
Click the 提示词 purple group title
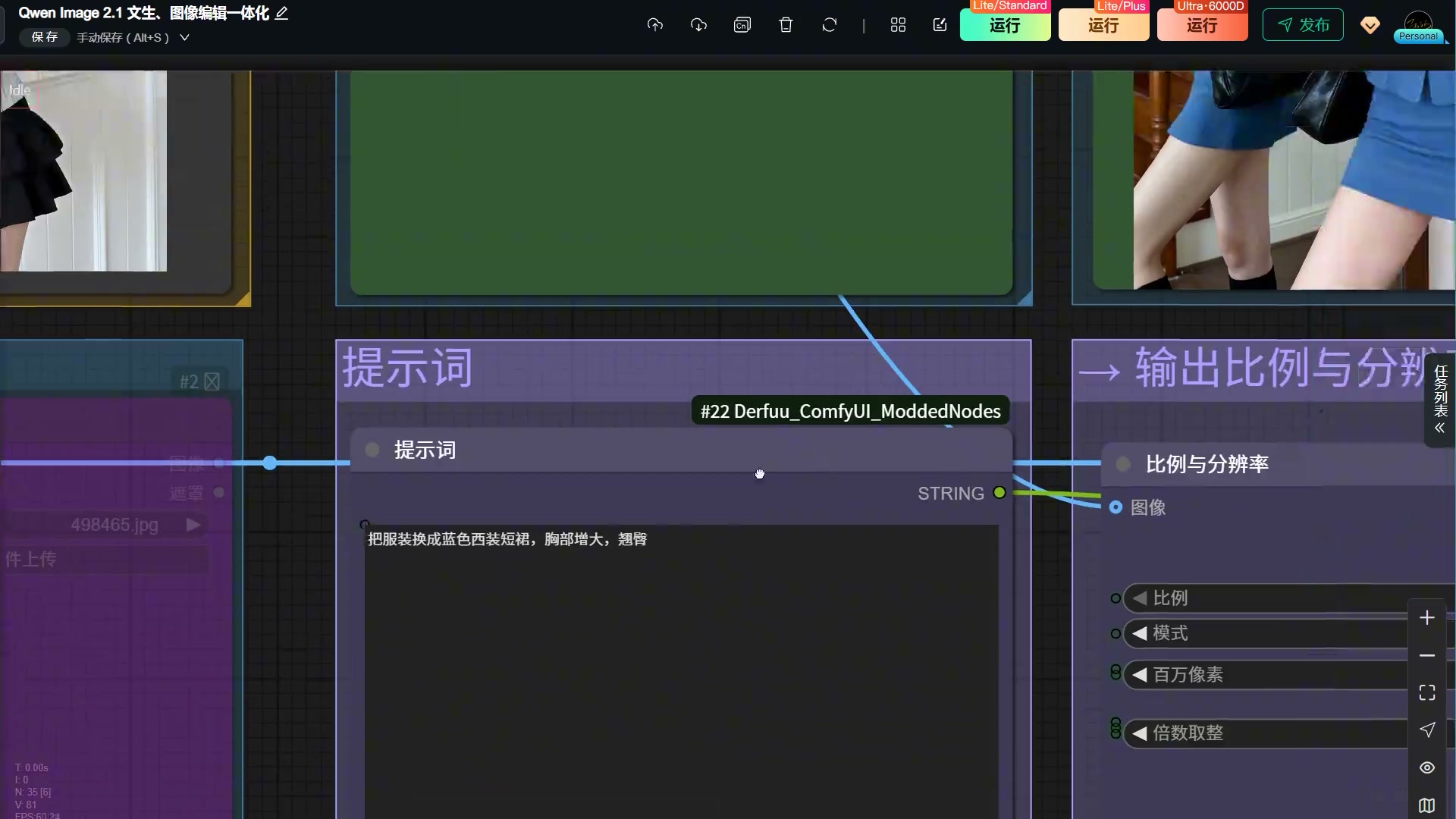pos(408,368)
